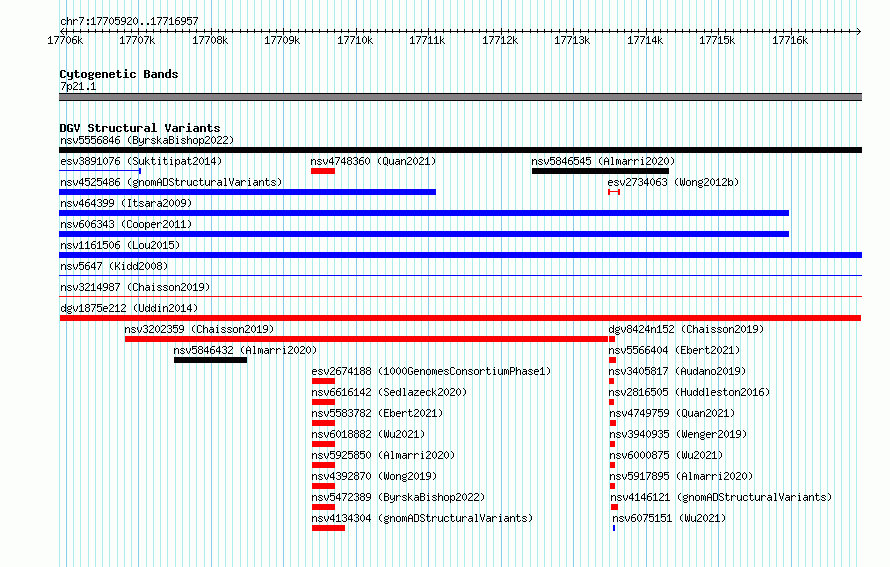Open variant nsv2816505 (Huddleston2016)

point(690,392)
